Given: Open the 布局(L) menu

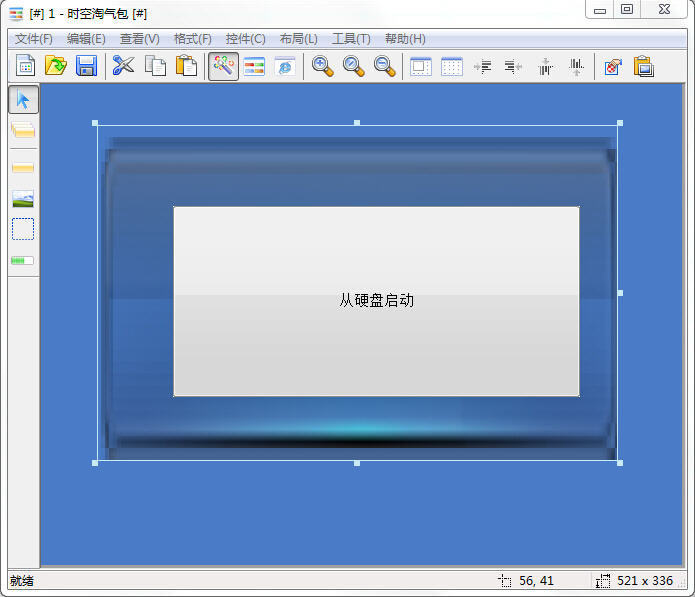Looking at the screenshot, I should pyautogui.click(x=299, y=39).
